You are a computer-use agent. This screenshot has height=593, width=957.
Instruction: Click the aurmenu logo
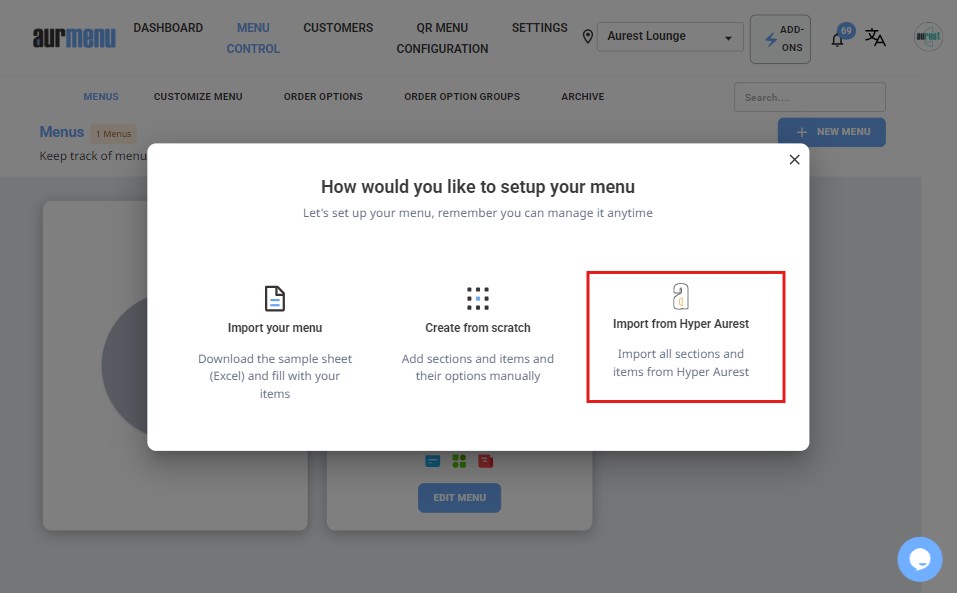point(73,38)
